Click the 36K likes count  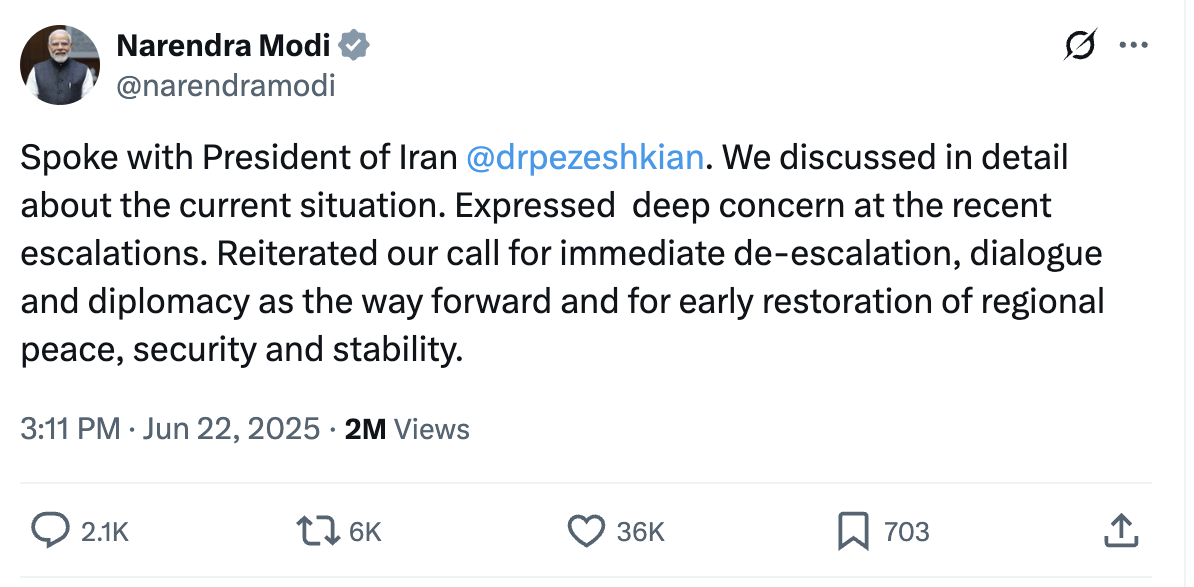[x=640, y=532]
